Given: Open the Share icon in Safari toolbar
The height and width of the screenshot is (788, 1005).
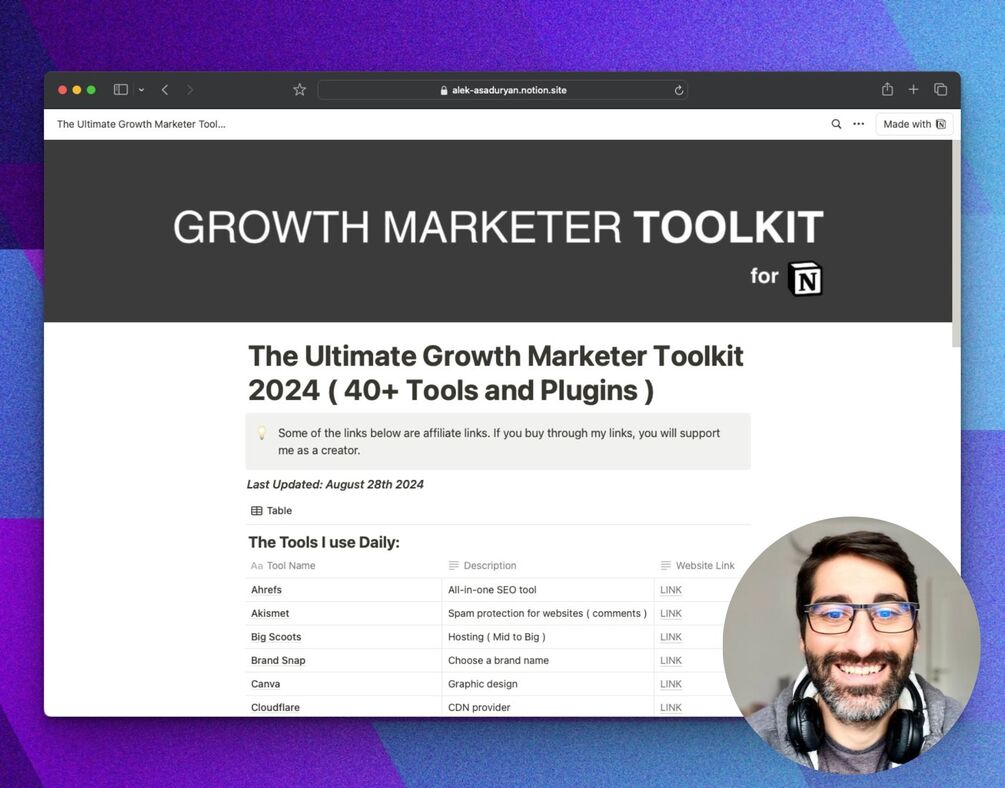Looking at the screenshot, I should [x=887, y=89].
